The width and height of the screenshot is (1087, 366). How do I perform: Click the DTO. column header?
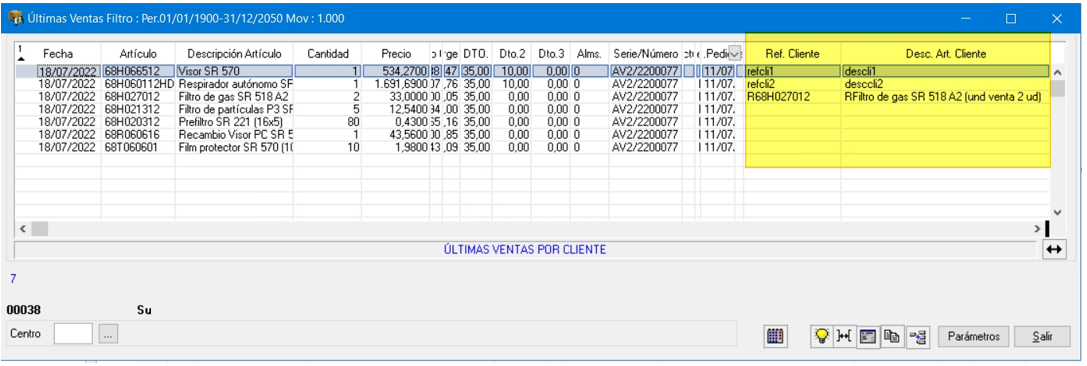[x=476, y=54]
